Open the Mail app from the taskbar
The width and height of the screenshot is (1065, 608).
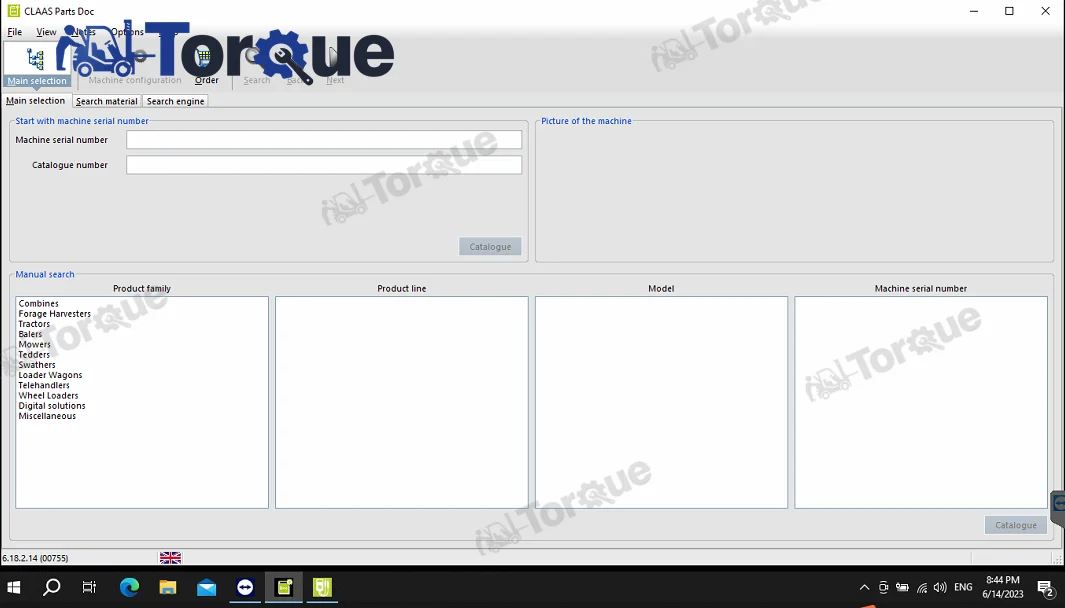206,587
